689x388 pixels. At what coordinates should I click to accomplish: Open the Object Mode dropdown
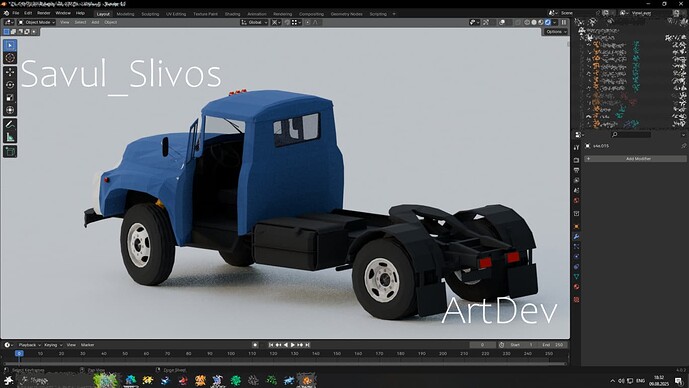click(36, 22)
